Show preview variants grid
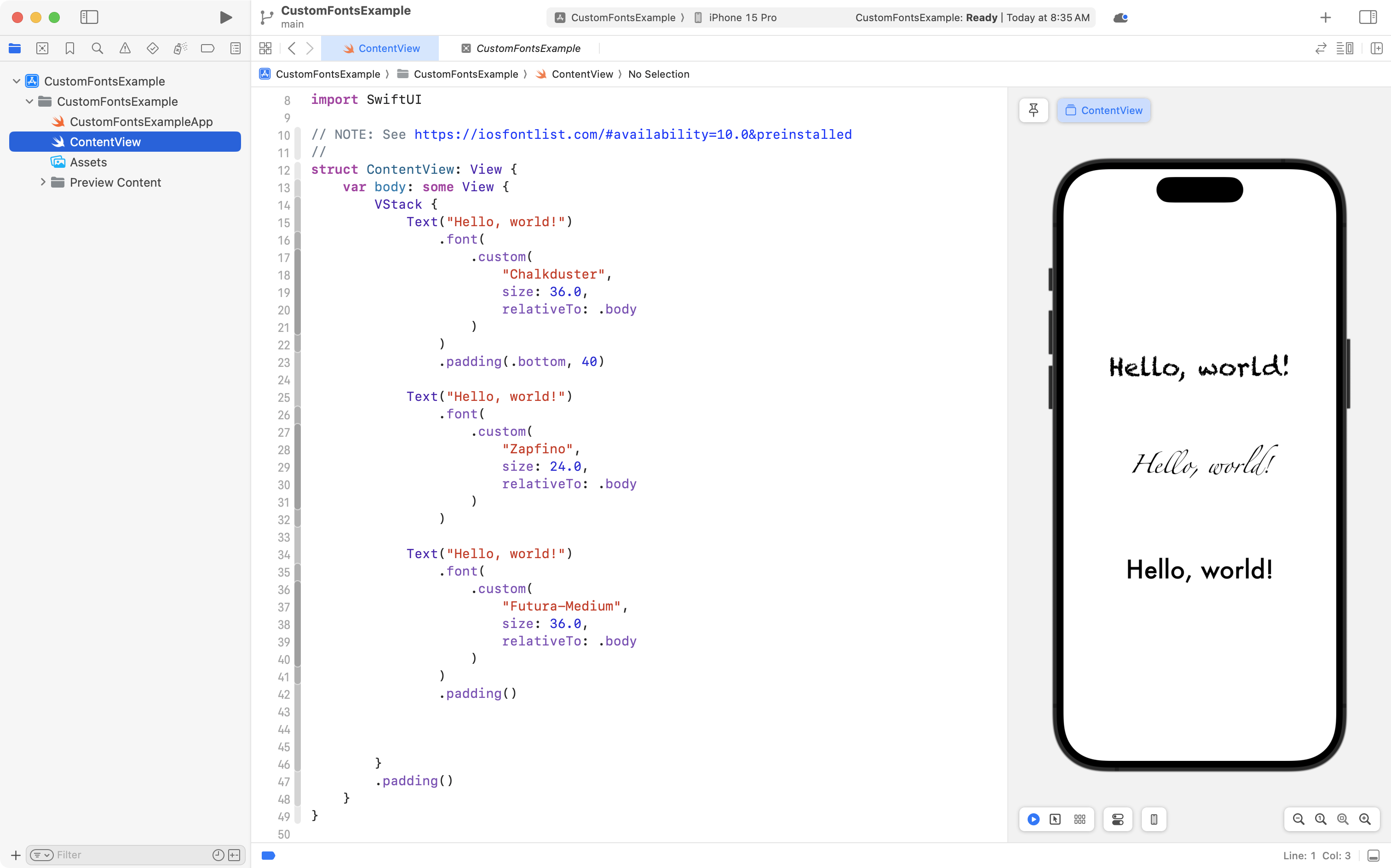This screenshot has width=1391, height=868. pyautogui.click(x=1079, y=819)
